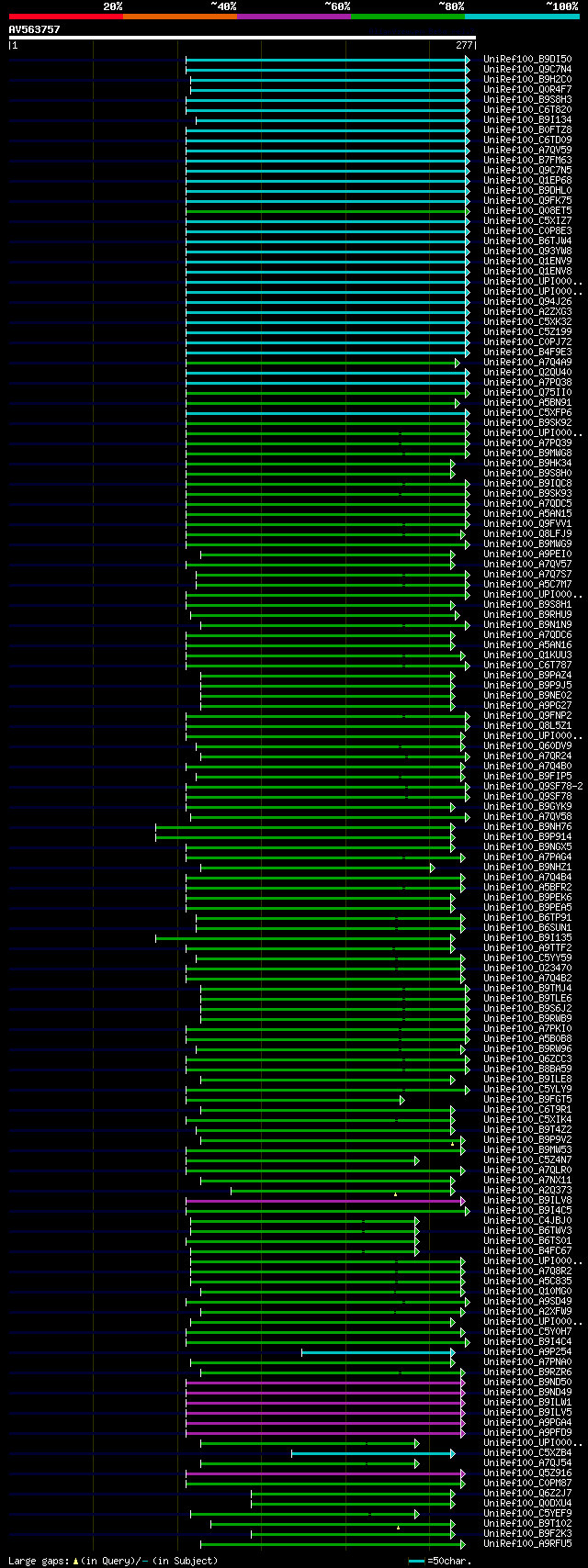Open hit UniRef100_B9NHZ1
588x1568 pixels.
(527, 868)
